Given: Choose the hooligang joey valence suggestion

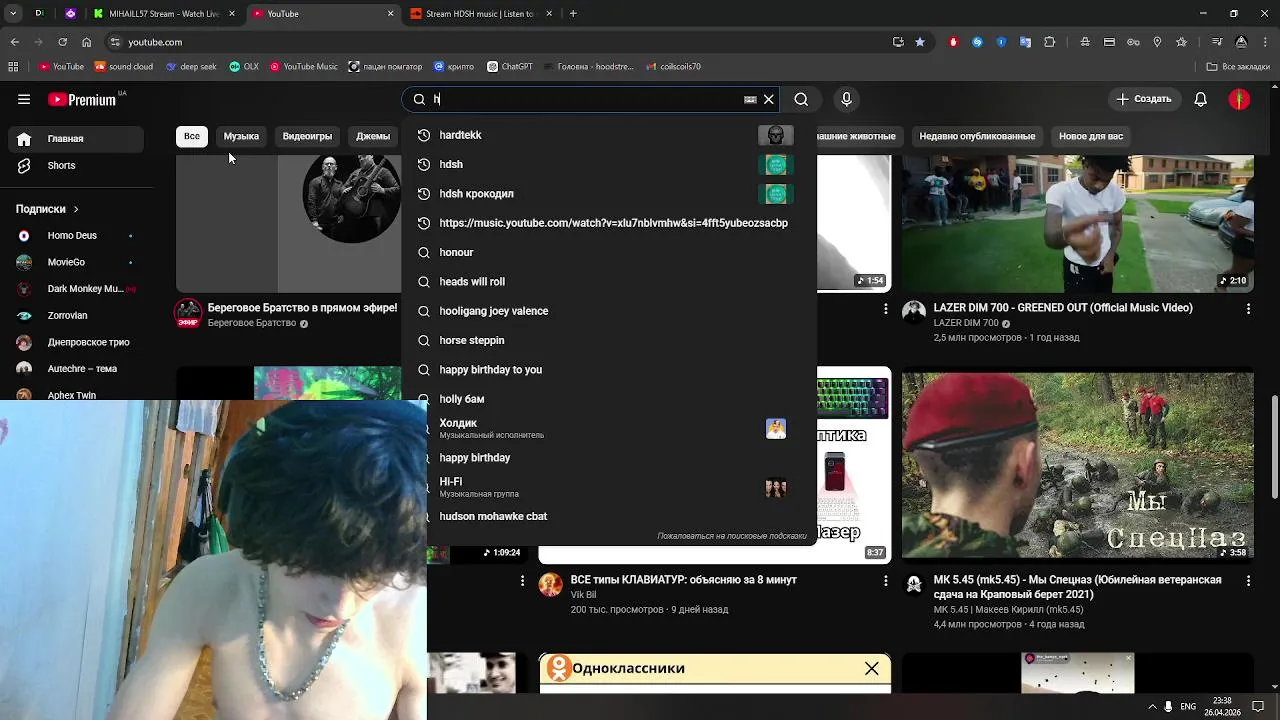Looking at the screenshot, I should [608, 311].
